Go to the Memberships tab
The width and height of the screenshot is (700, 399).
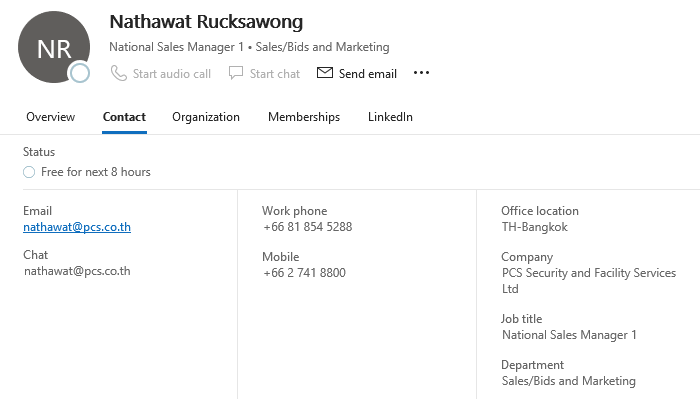304,117
